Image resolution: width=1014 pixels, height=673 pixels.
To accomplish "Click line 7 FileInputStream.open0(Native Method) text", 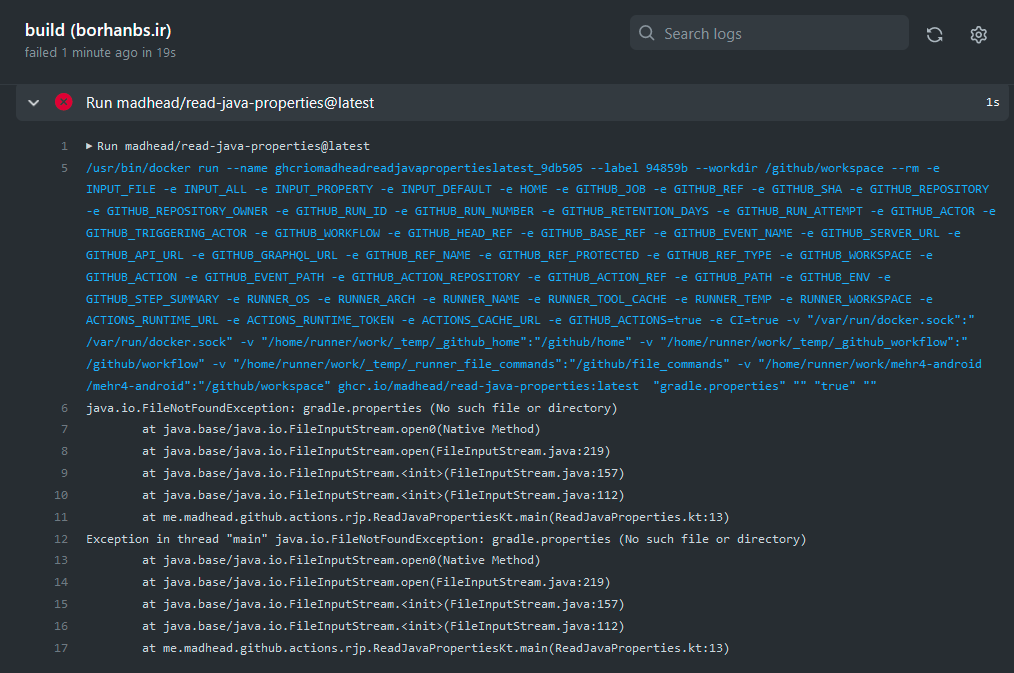I will pyautogui.click(x=341, y=429).
